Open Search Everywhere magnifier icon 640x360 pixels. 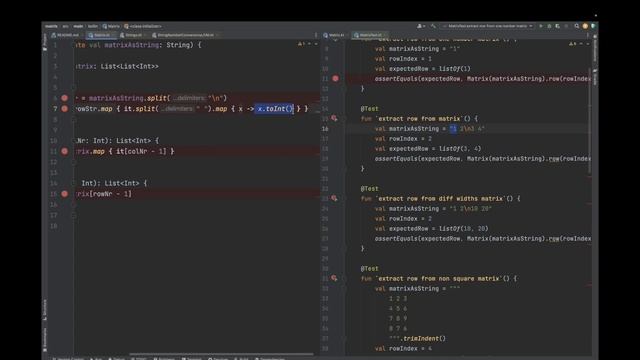577,26
